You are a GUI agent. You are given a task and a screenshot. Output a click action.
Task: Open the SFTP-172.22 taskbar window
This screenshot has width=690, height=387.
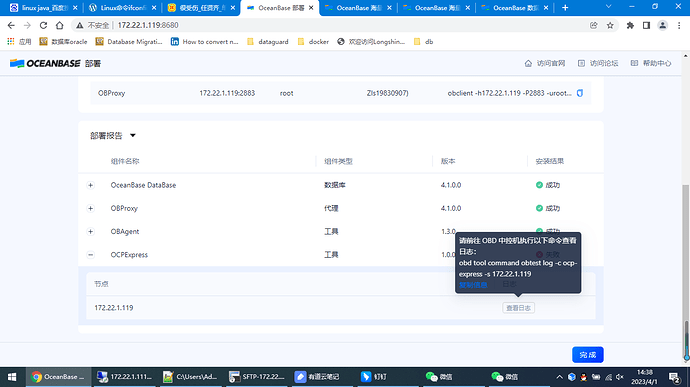pyautogui.click(x=257, y=377)
